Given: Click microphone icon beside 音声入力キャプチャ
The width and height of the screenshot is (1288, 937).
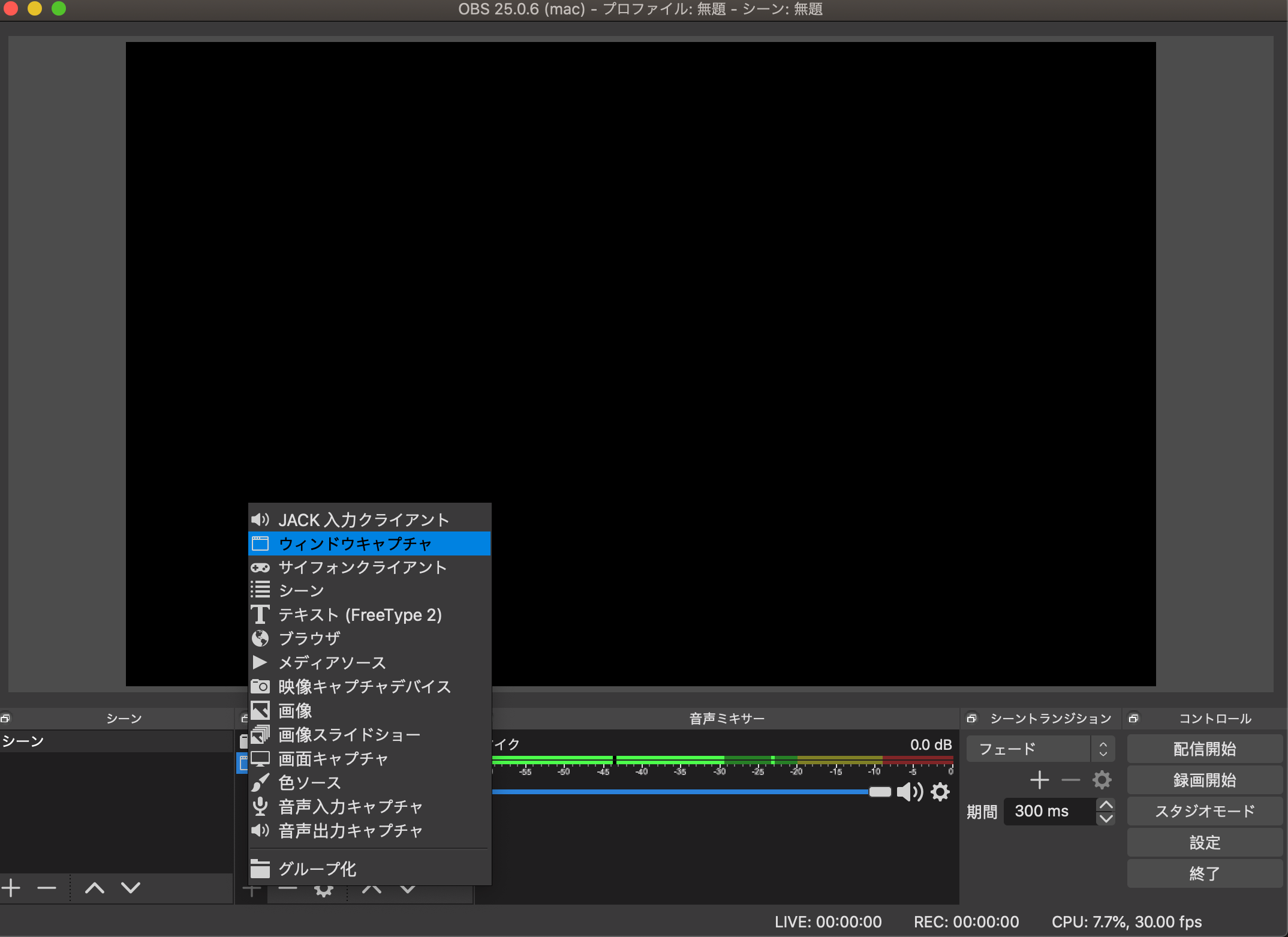Looking at the screenshot, I should pyautogui.click(x=260, y=806).
